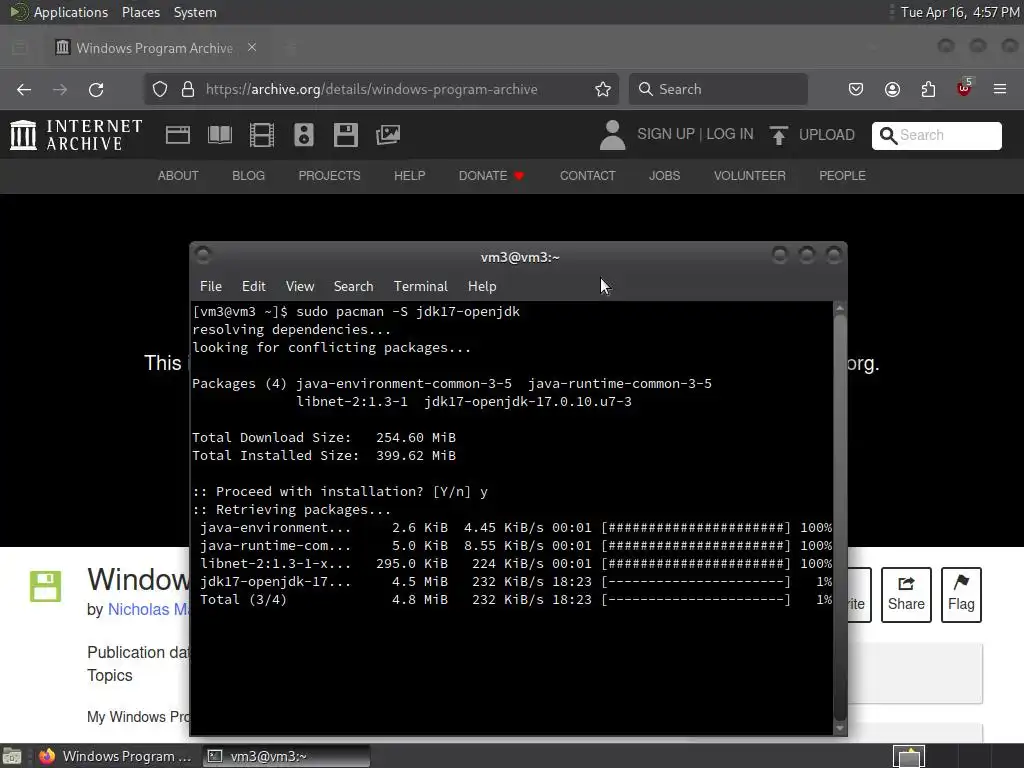Open the Pocket save icon
Viewport: 1024px width, 768px height.
pyautogui.click(x=856, y=89)
